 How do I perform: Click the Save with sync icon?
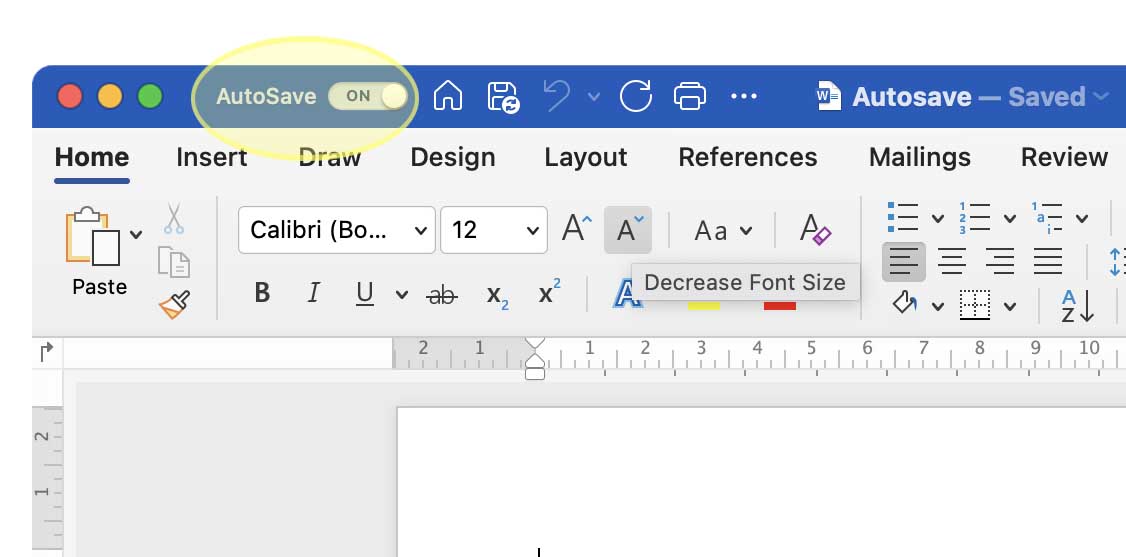click(503, 97)
